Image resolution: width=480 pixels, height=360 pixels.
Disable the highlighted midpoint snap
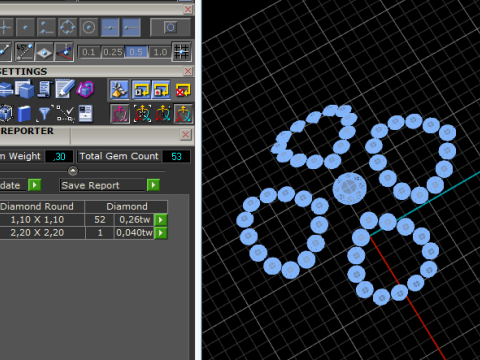tap(110, 27)
